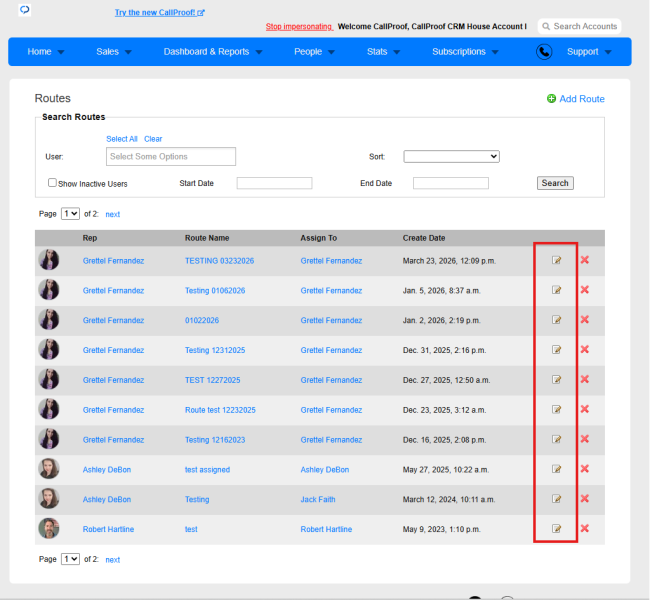This screenshot has width=650, height=600.
Task: Edit the test assigned route
Action: (556, 469)
